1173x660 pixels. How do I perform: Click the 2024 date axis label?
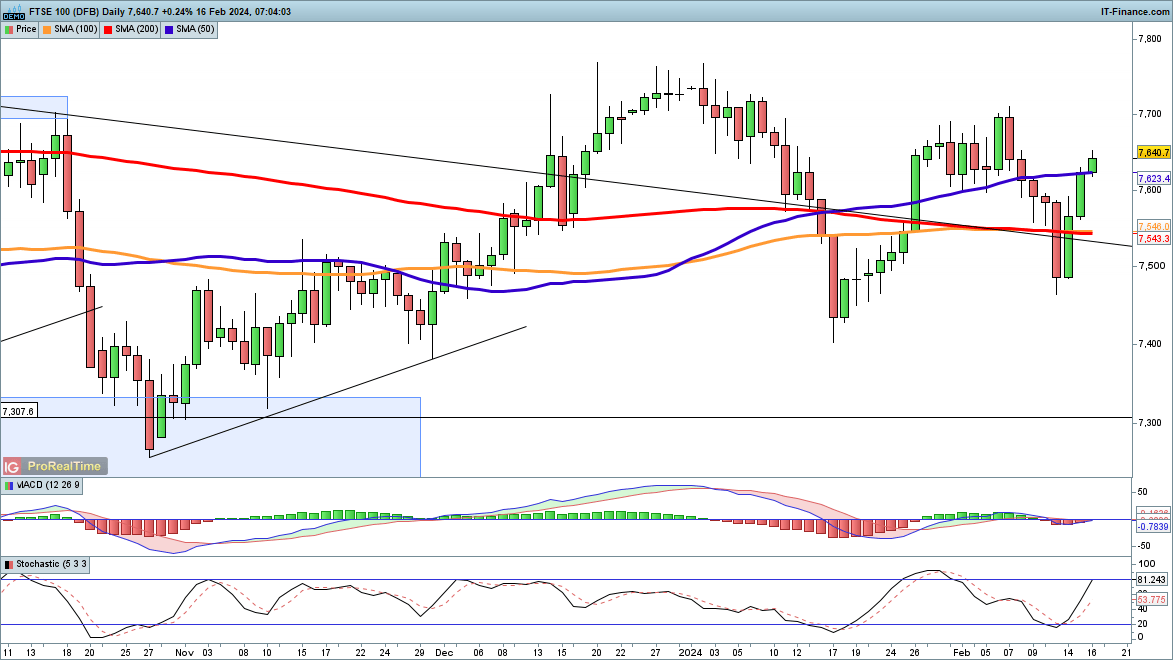[x=690, y=653]
